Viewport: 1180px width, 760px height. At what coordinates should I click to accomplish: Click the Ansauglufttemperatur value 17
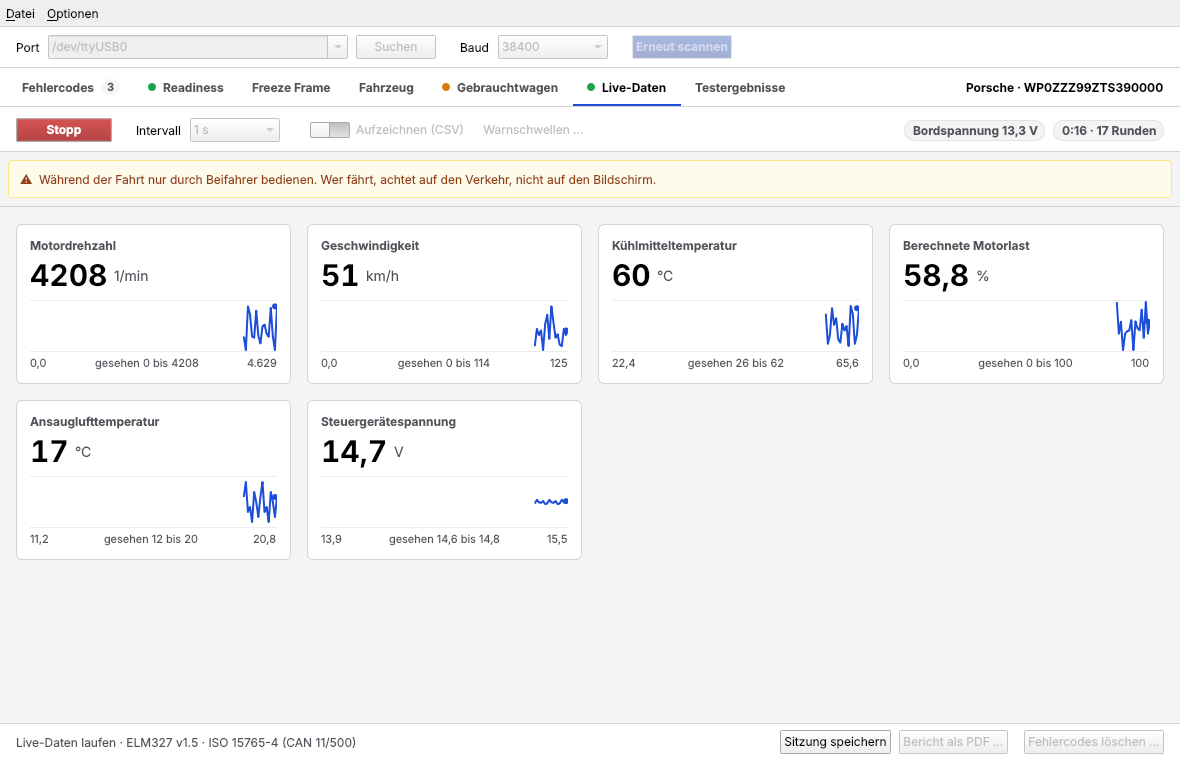[49, 451]
